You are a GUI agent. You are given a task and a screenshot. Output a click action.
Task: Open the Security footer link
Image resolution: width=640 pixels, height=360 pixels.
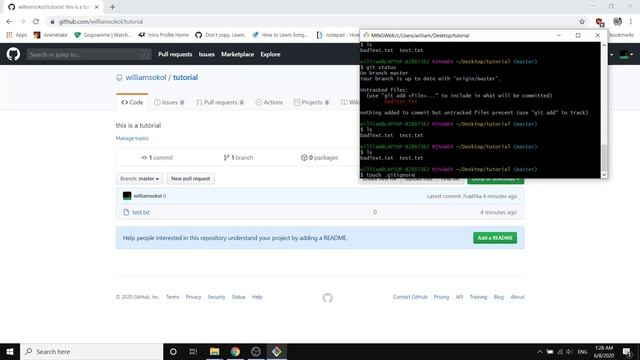[x=216, y=297]
